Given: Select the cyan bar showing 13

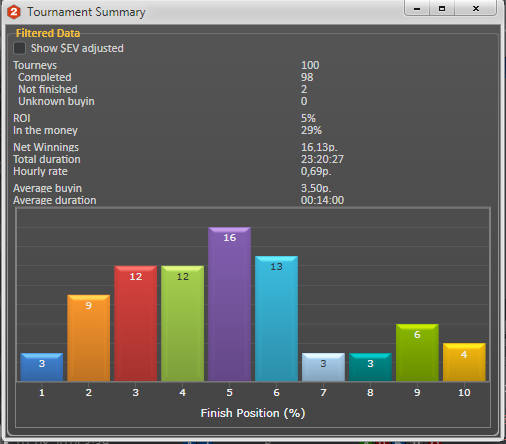Looking at the screenshot, I should click(x=276, y=318).
